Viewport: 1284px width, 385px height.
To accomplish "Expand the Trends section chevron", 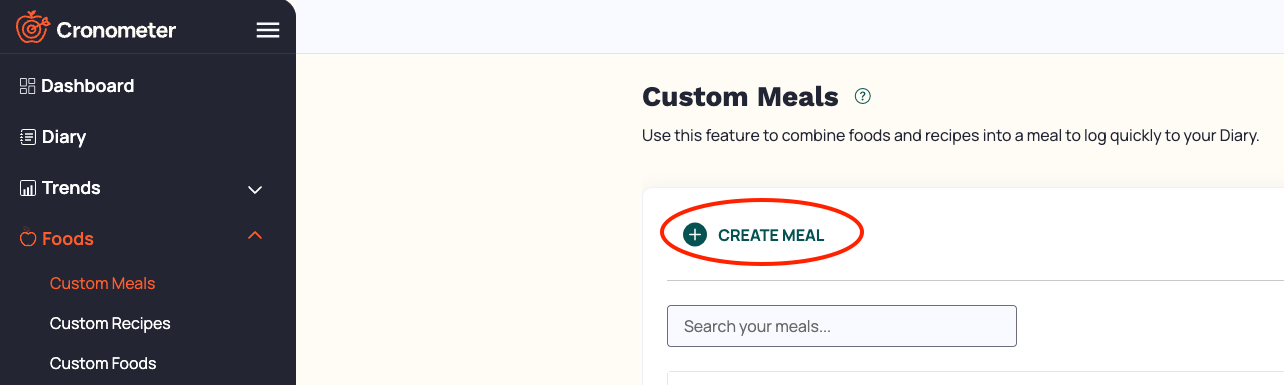I will point(255,189).
